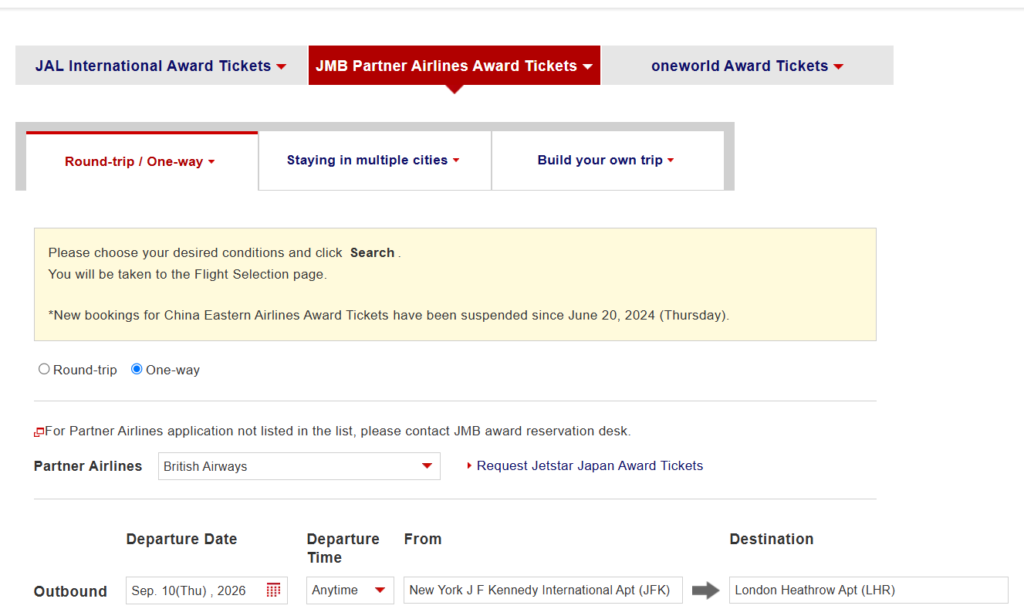Select the Round-trip radio button
The width and height of the screenshot is (1024, 609).
[44, 369]
